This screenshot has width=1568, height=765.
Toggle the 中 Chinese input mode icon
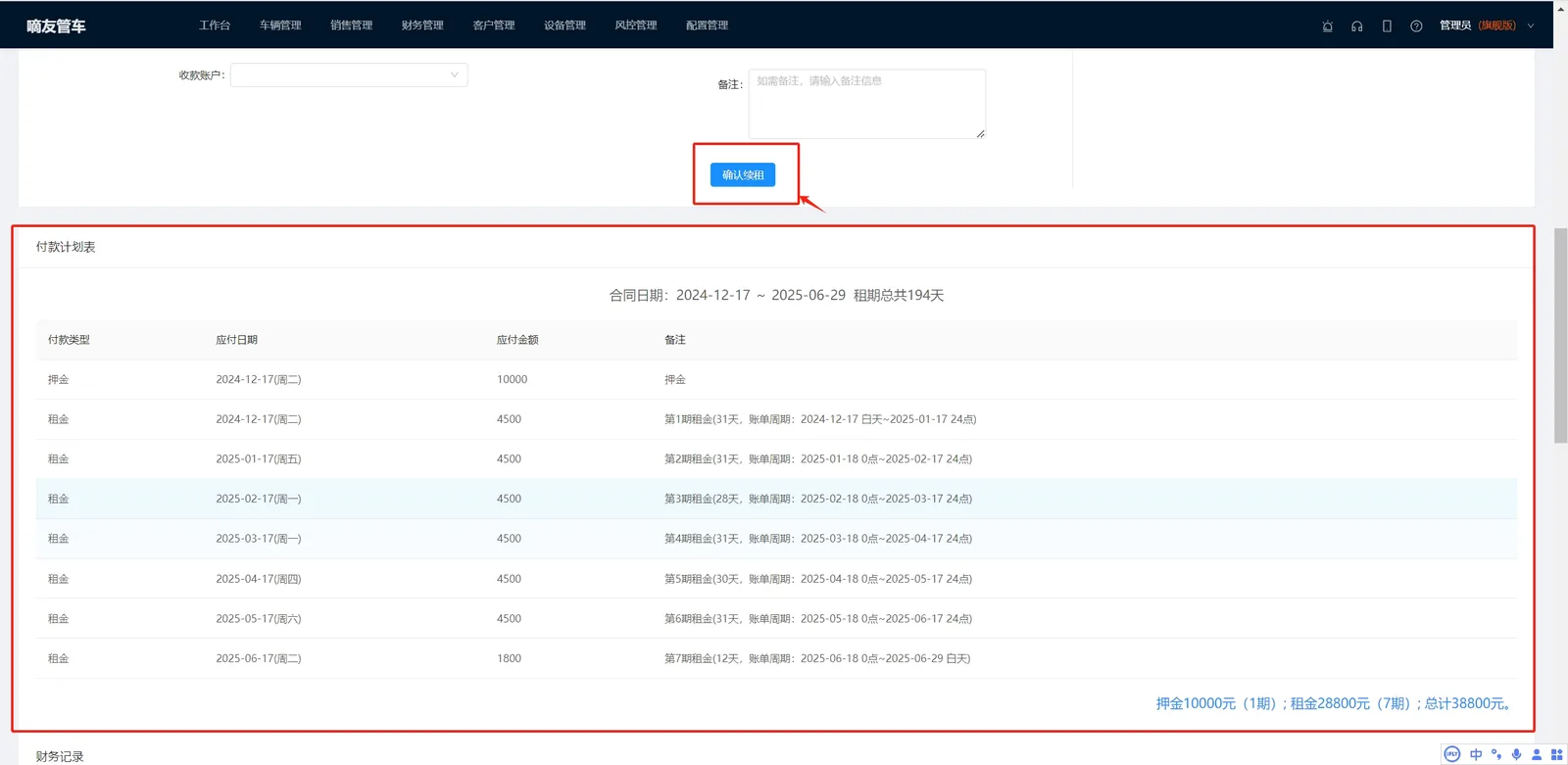[1476, 754]
